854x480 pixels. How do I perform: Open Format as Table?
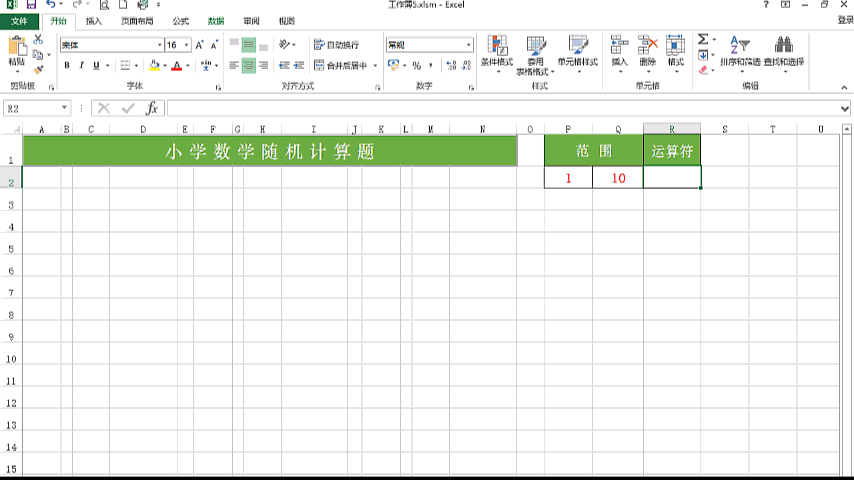coord(535,54)
